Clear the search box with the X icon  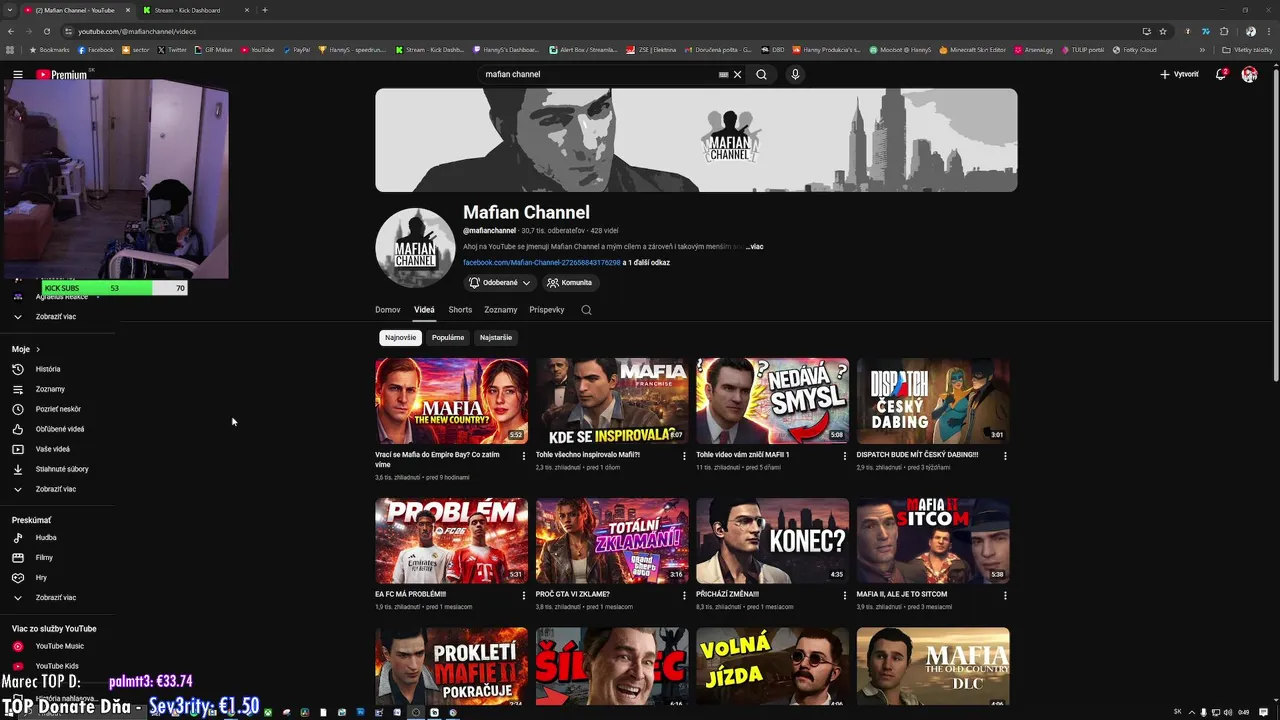[x=738, y=74]
